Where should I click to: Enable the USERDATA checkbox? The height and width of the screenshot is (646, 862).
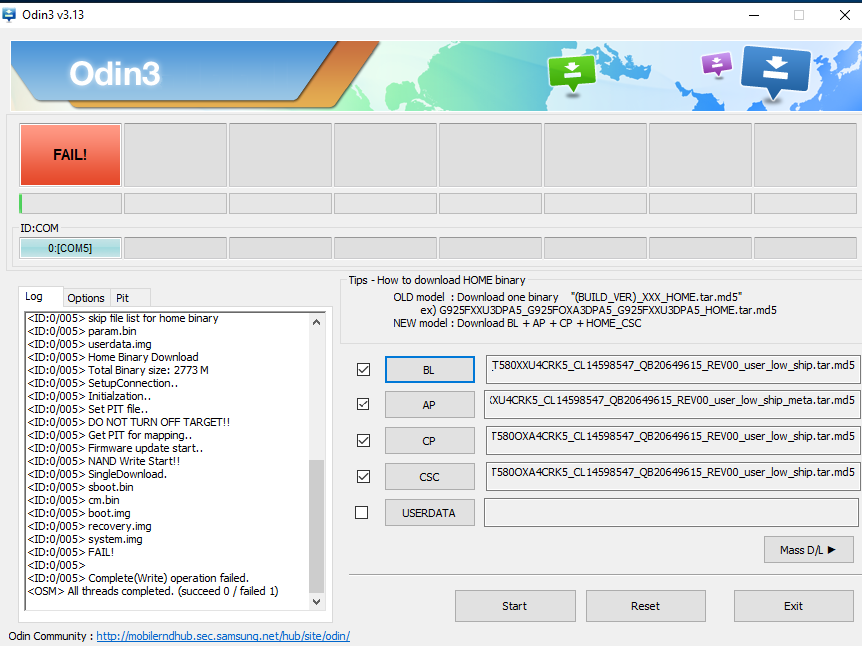(x=362, y=512)
